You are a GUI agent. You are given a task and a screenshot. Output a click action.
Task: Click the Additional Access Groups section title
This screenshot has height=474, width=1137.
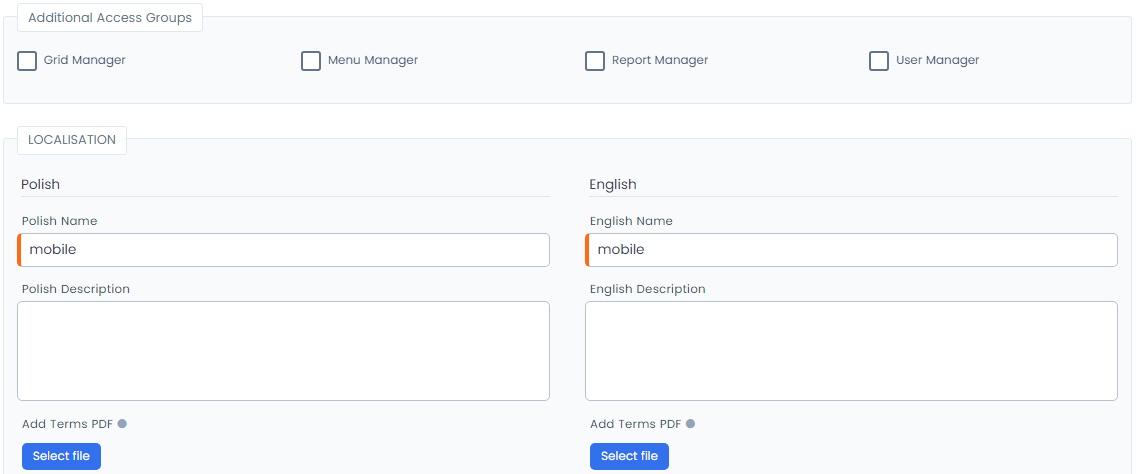[110, 18]
